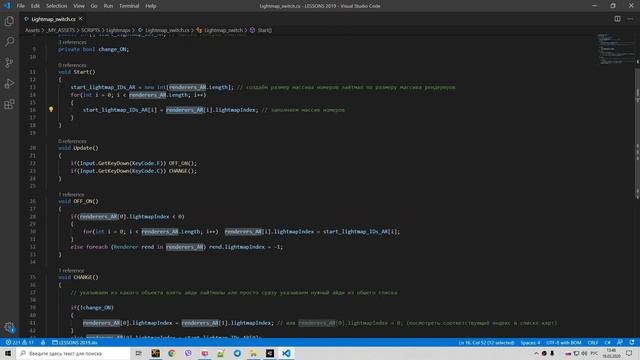Open the Manage gear menu
Viewport: 640px width, 360px height.
click(9, 327)
